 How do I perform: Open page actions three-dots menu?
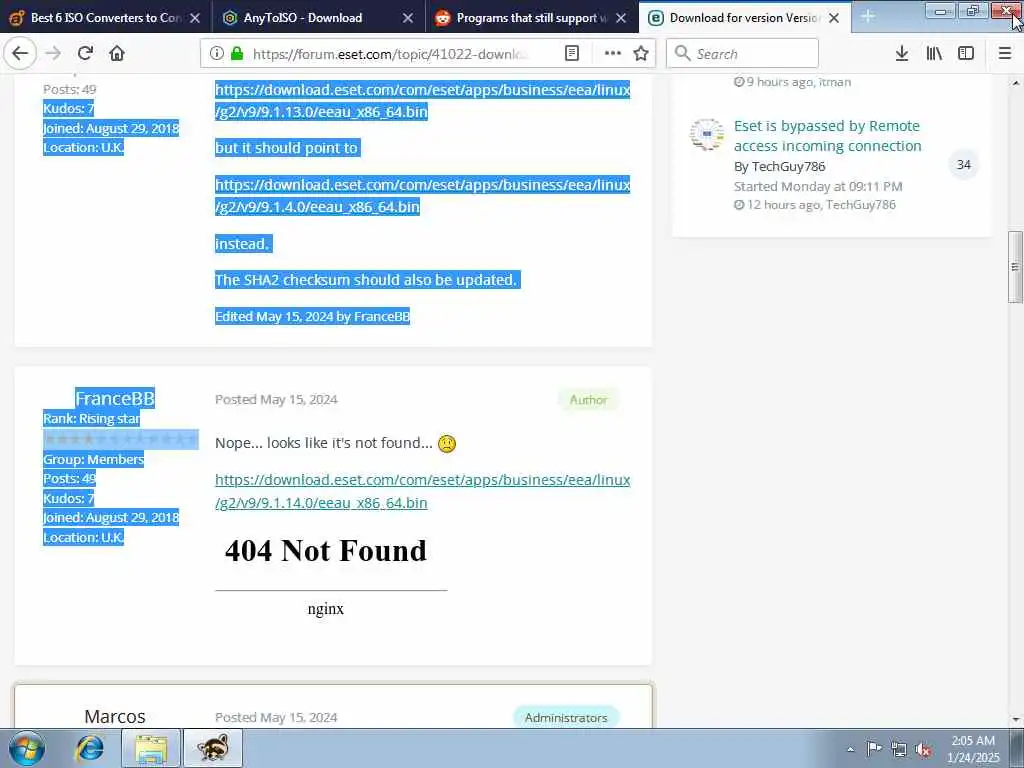tap(613, 54)
